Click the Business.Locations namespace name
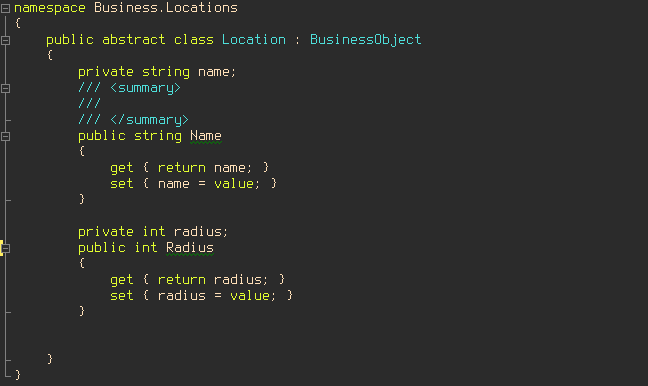 (x=166, y=8)
